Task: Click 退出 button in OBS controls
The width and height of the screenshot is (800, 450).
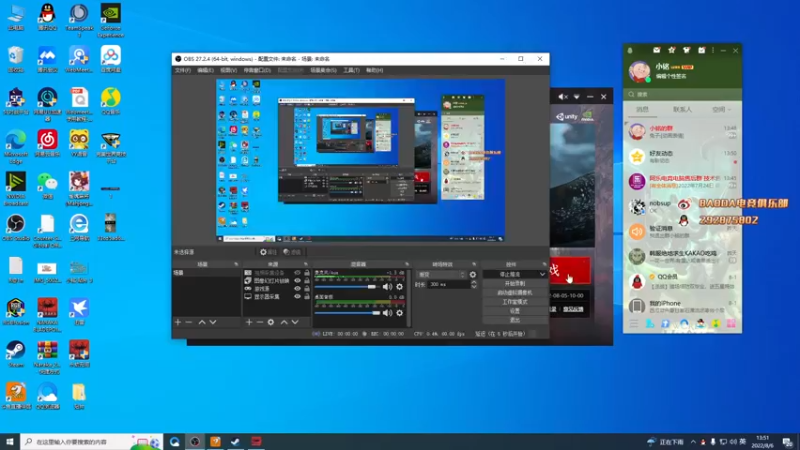Action: [515, 320]
